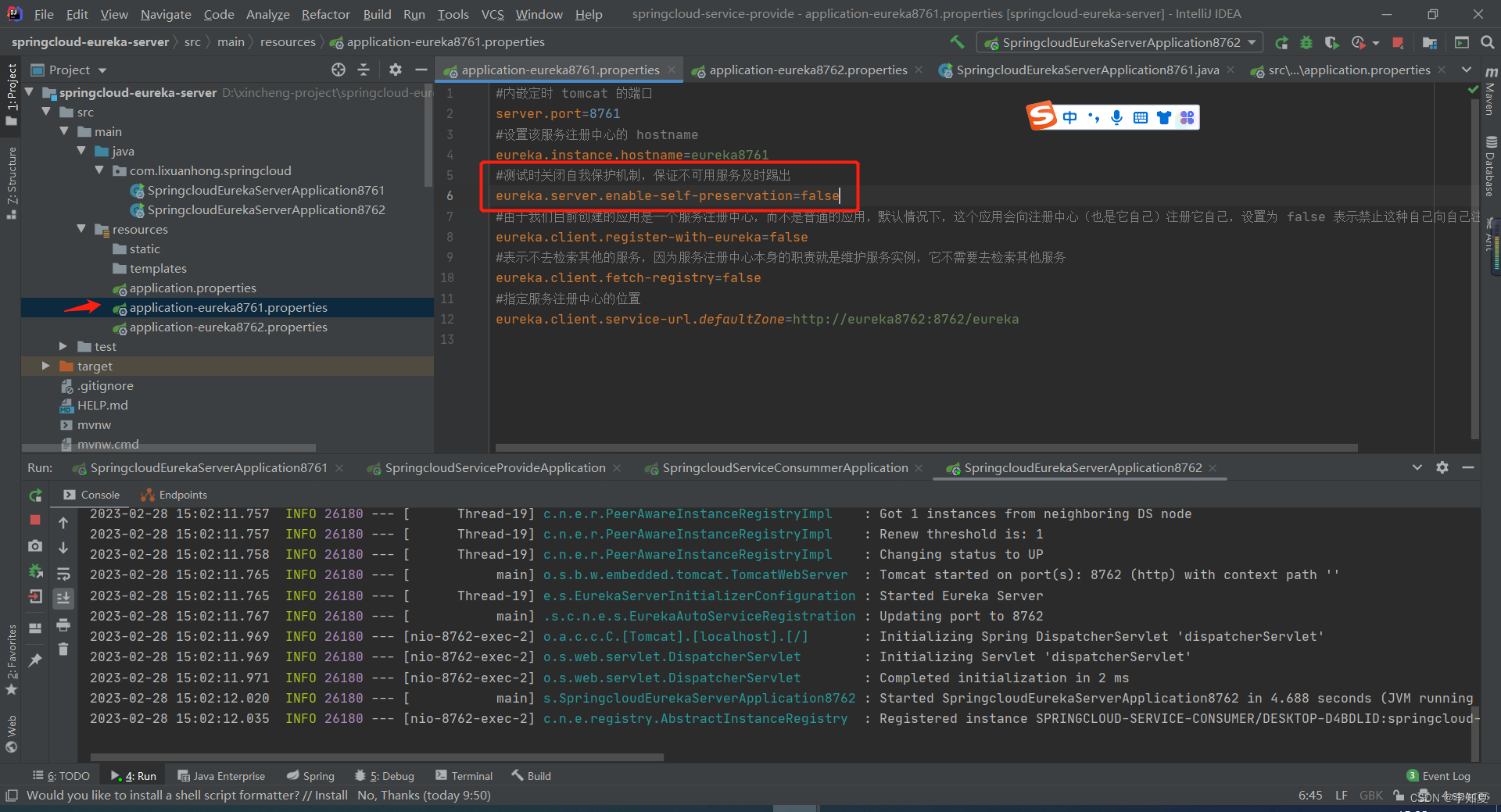Image resolution: width=1501 pixels, height=812 pixels.
Task: Collapse the src folder
Action: [x=47, y=112]
